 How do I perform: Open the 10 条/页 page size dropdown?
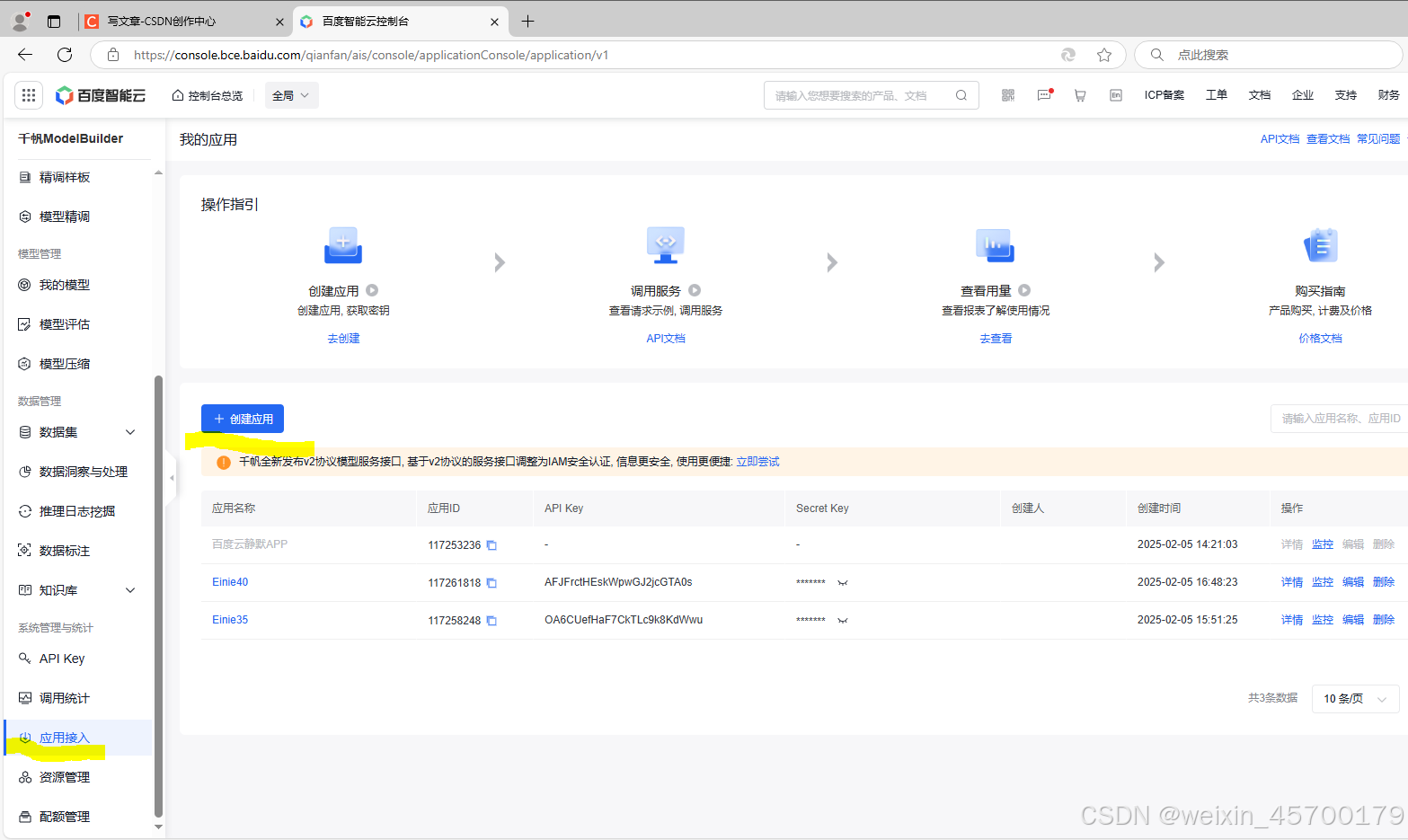pos(1355,698)
